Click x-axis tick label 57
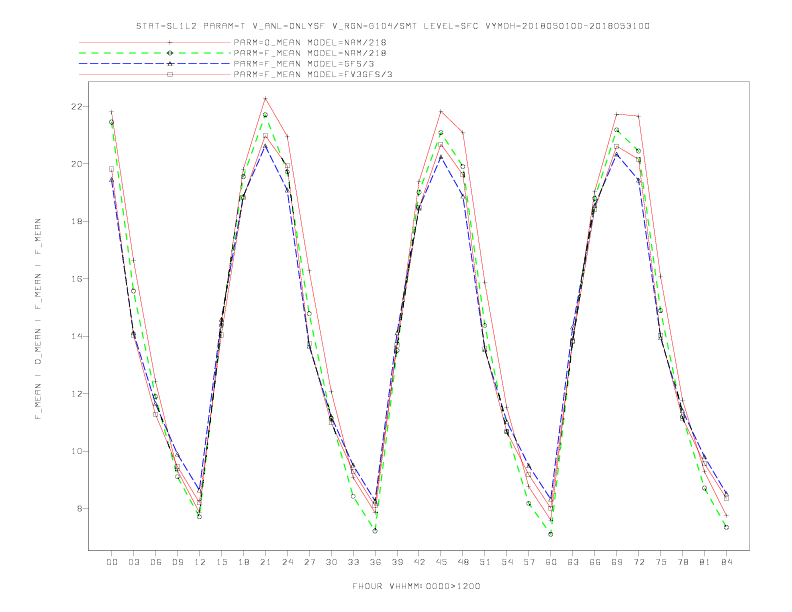792x612 pixels. [529, 562]
